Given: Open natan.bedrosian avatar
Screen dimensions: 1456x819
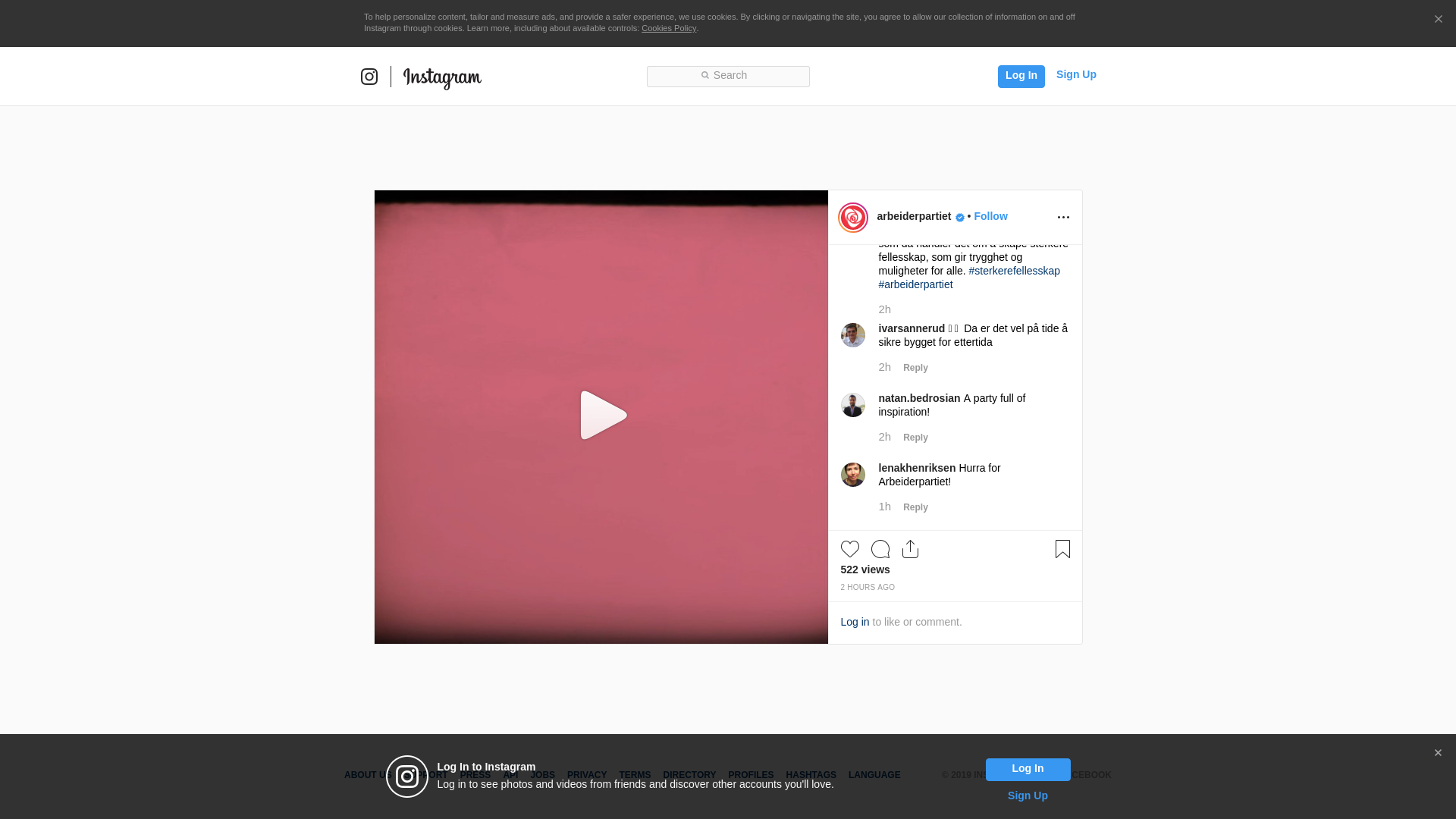Looking at the screenshot, I should pyautogui.click(x=853, y=405).
